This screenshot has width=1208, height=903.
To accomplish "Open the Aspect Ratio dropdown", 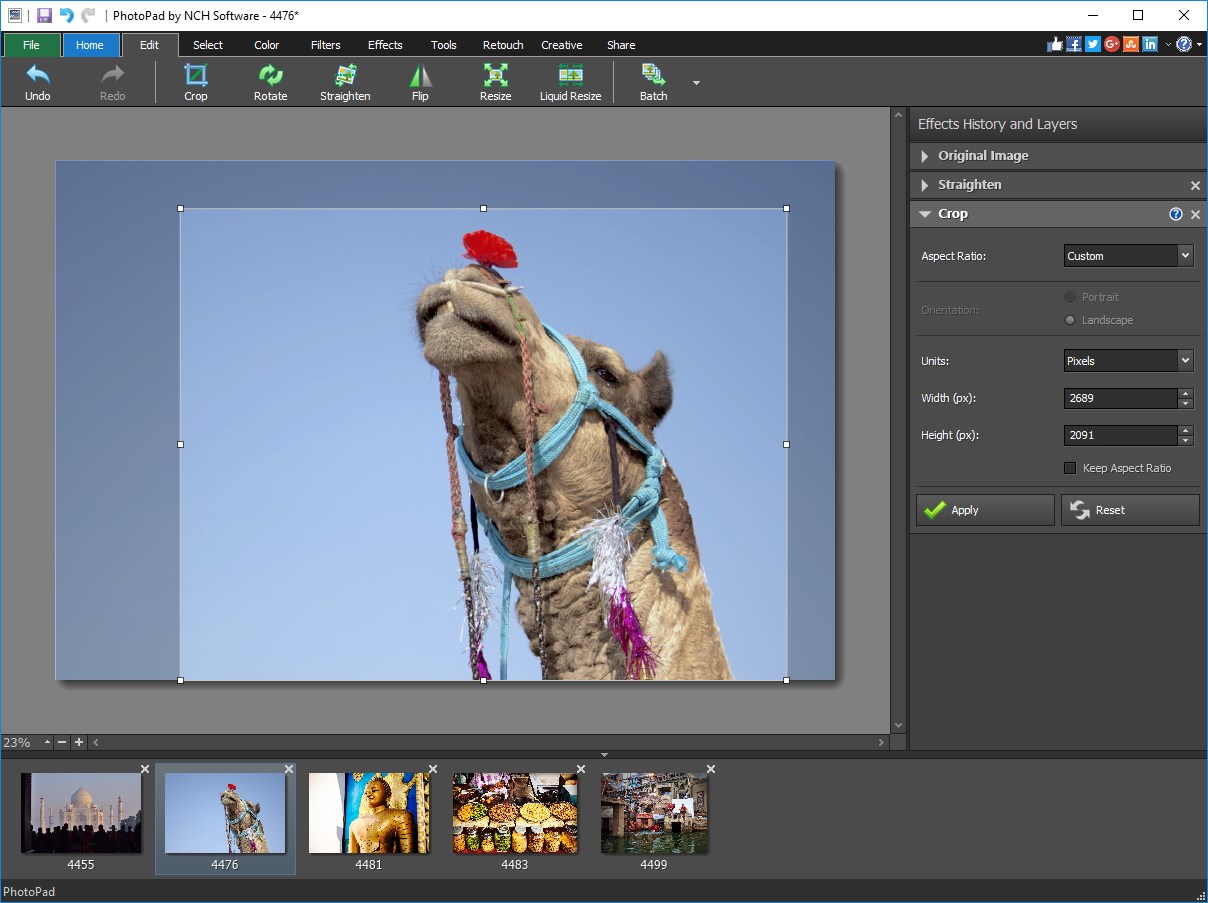I will point(1128,255).
